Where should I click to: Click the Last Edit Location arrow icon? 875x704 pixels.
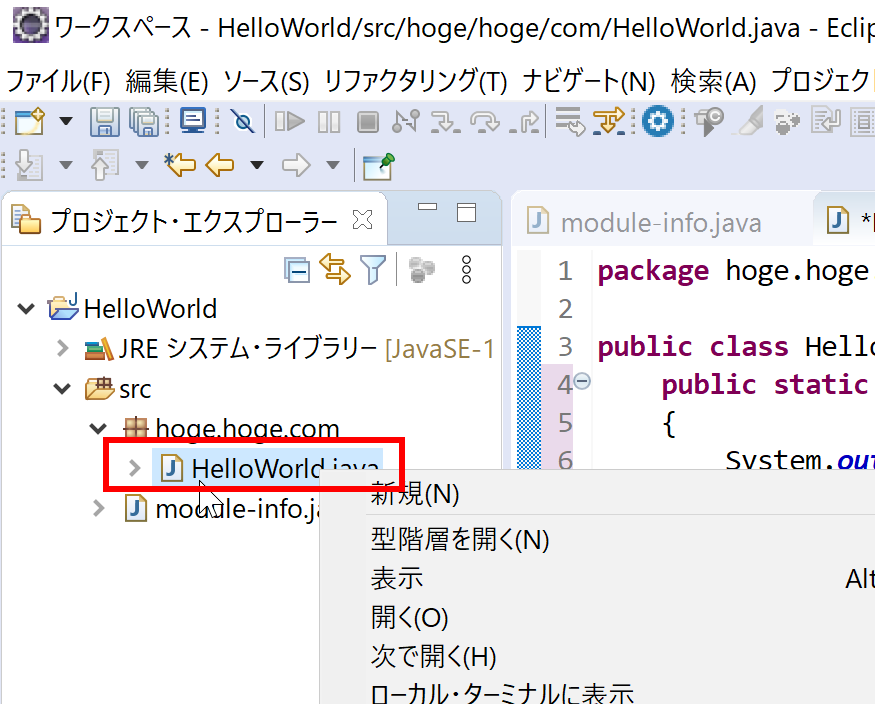pyautogui.click(x=180, y=165)
